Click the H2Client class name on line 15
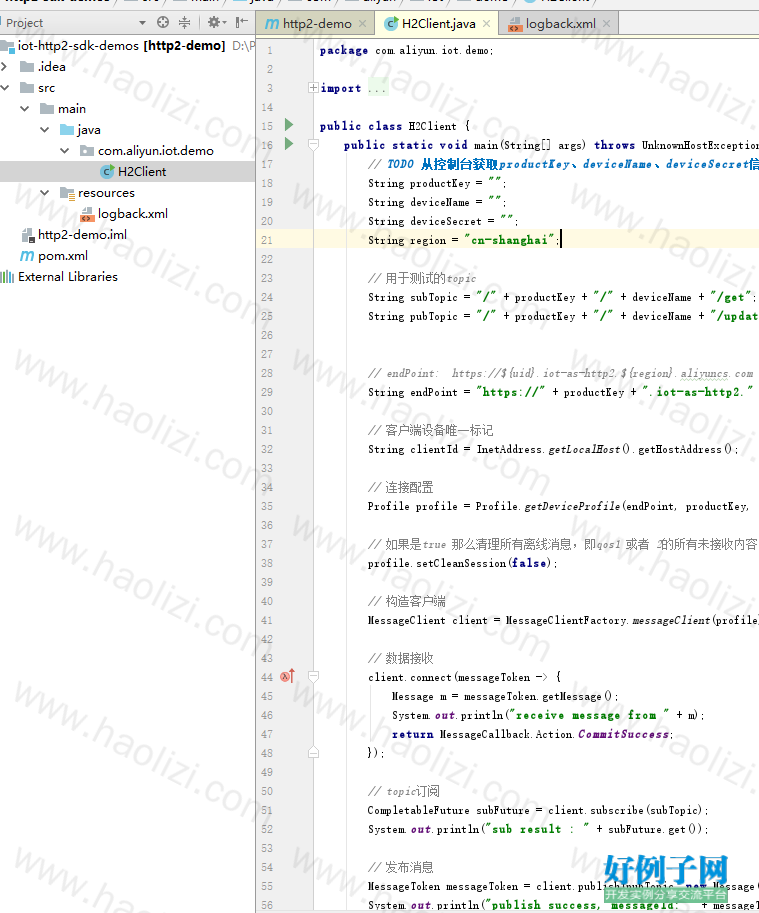The width and height of the screenshot is (759, 913). point(432,126)
